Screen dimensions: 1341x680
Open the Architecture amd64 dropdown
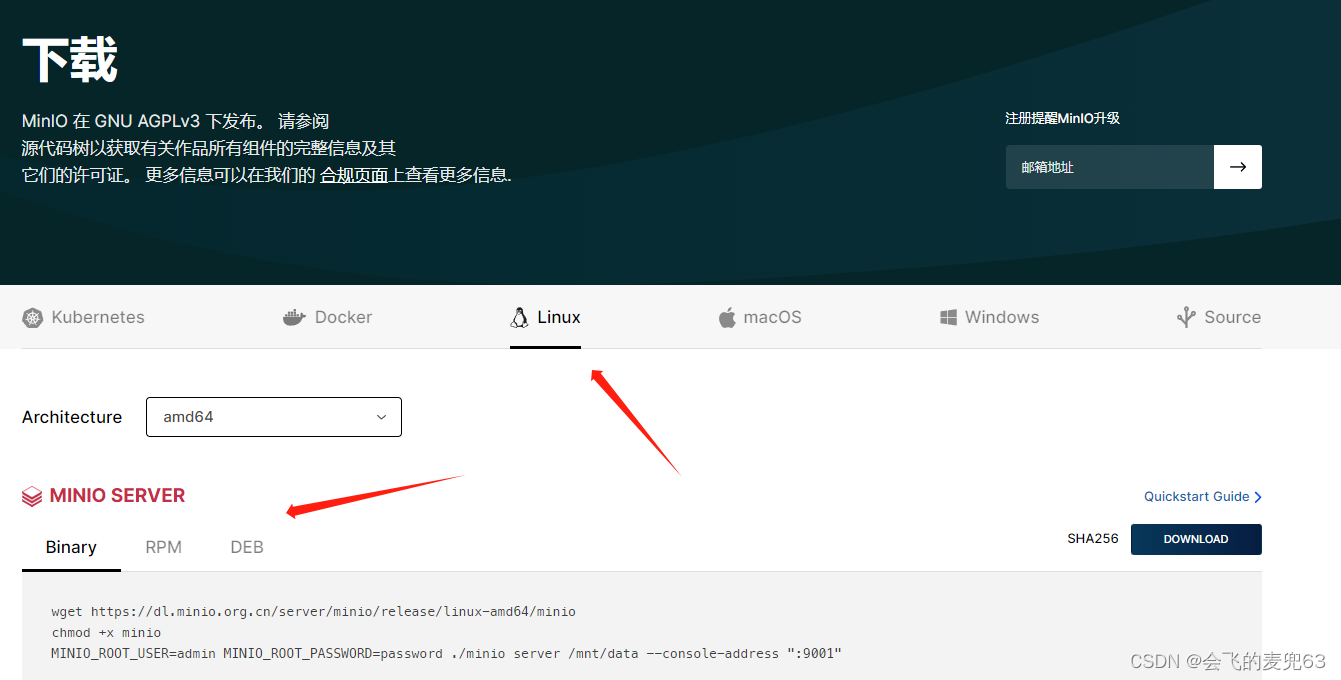[274, 417]
